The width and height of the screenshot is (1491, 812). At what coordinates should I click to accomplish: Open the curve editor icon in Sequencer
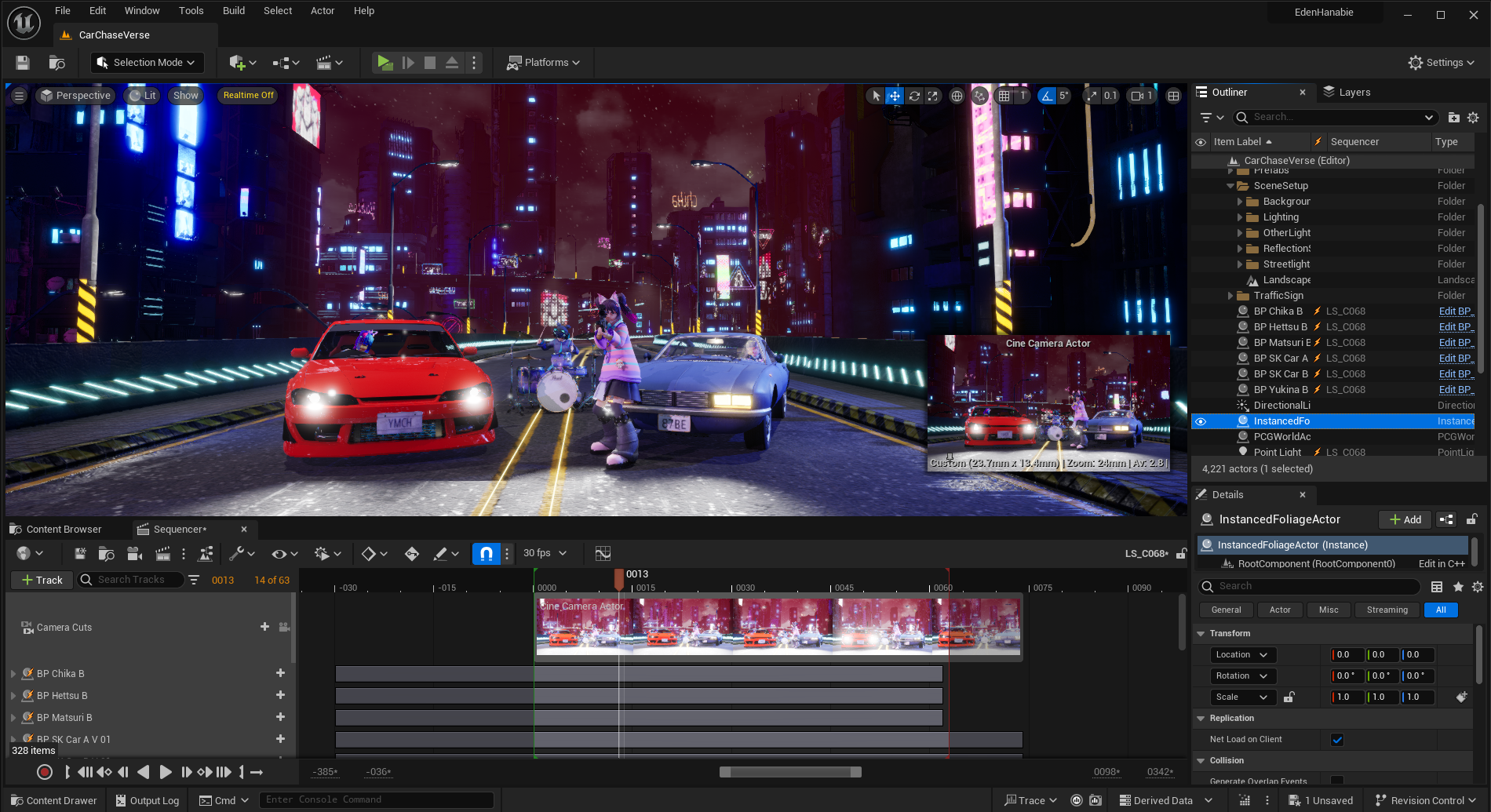[x=603, y=554]
